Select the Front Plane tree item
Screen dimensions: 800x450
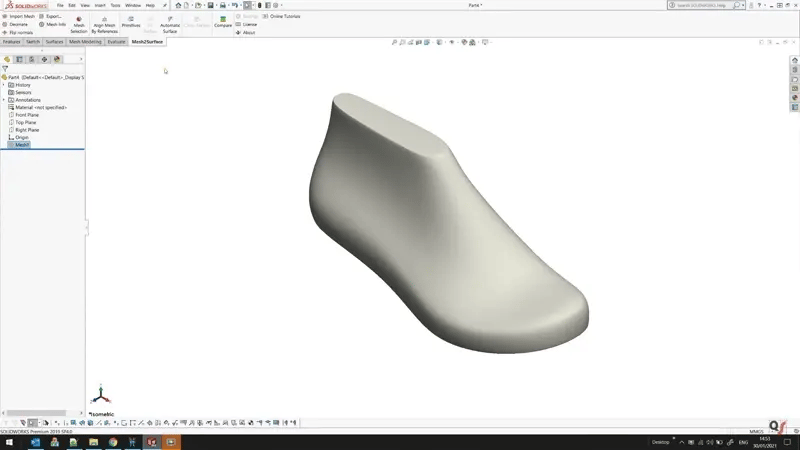click(27, 115)
